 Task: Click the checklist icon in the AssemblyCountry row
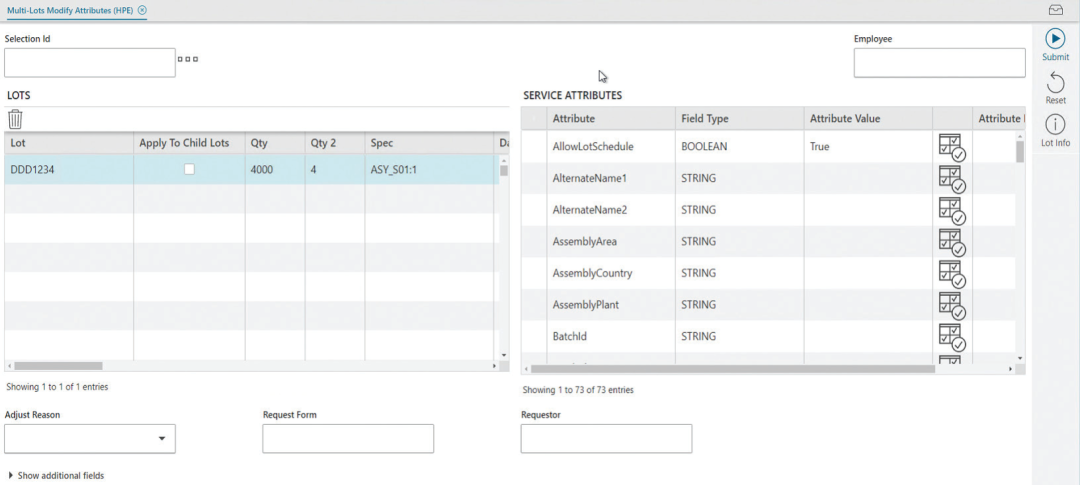coord(951,274)
